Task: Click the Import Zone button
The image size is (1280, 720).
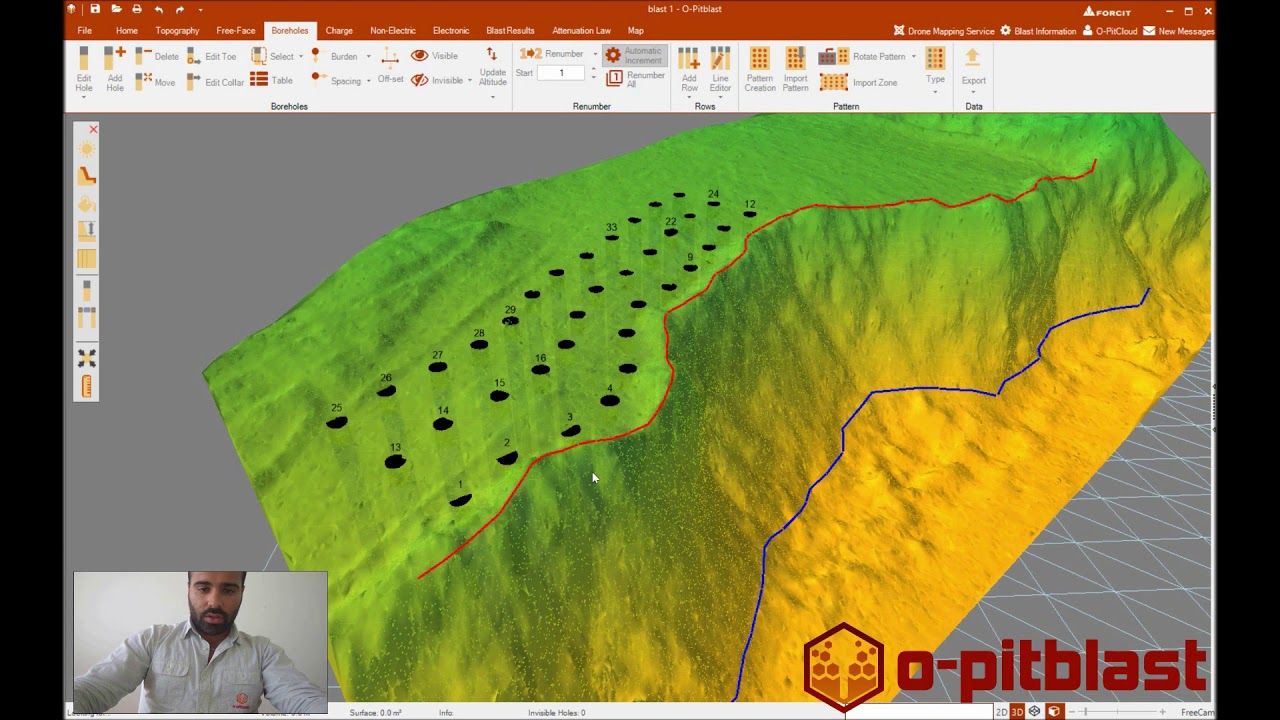Action: (858, 83)
